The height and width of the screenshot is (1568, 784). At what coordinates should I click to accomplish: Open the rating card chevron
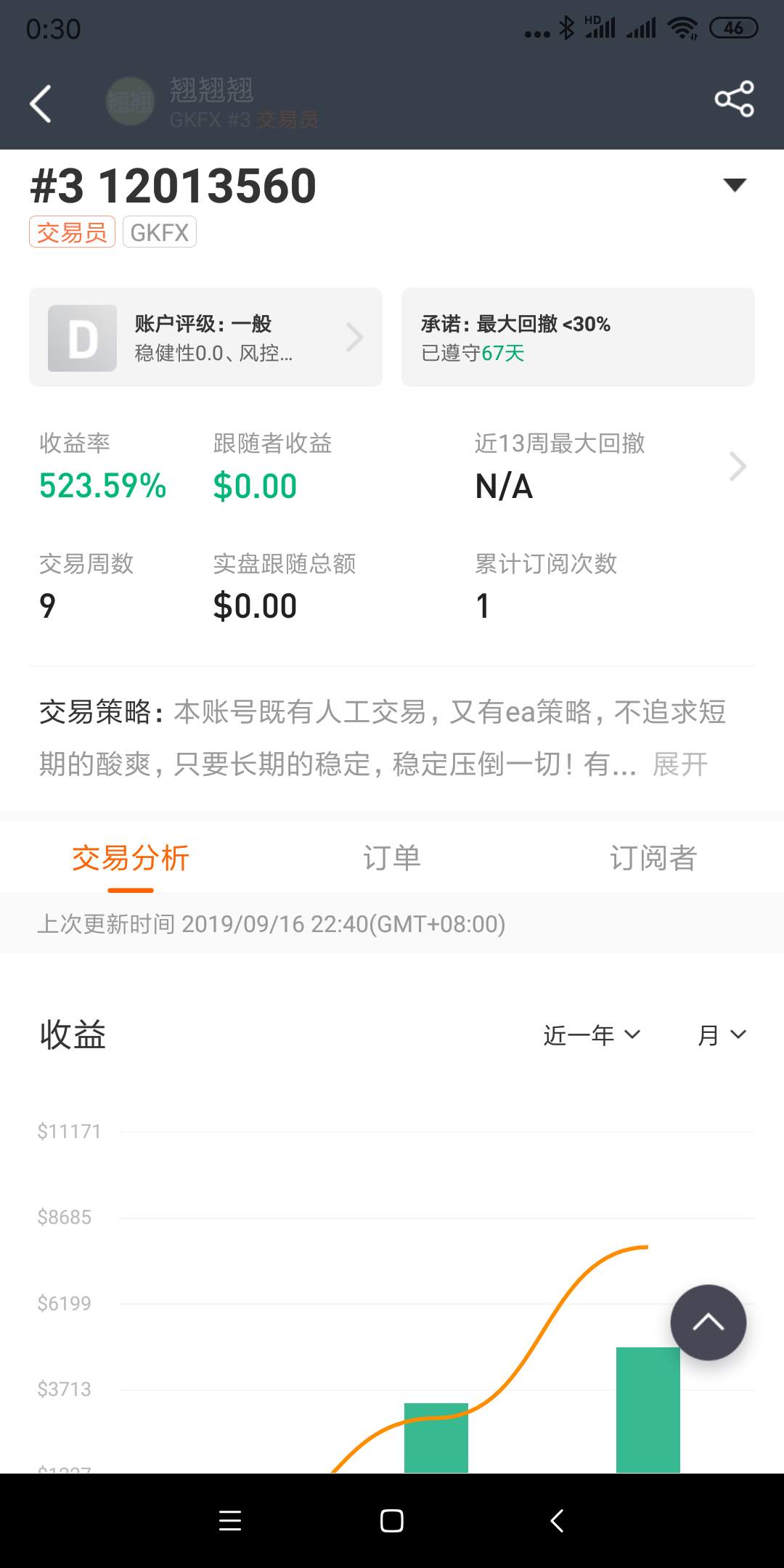355,338
